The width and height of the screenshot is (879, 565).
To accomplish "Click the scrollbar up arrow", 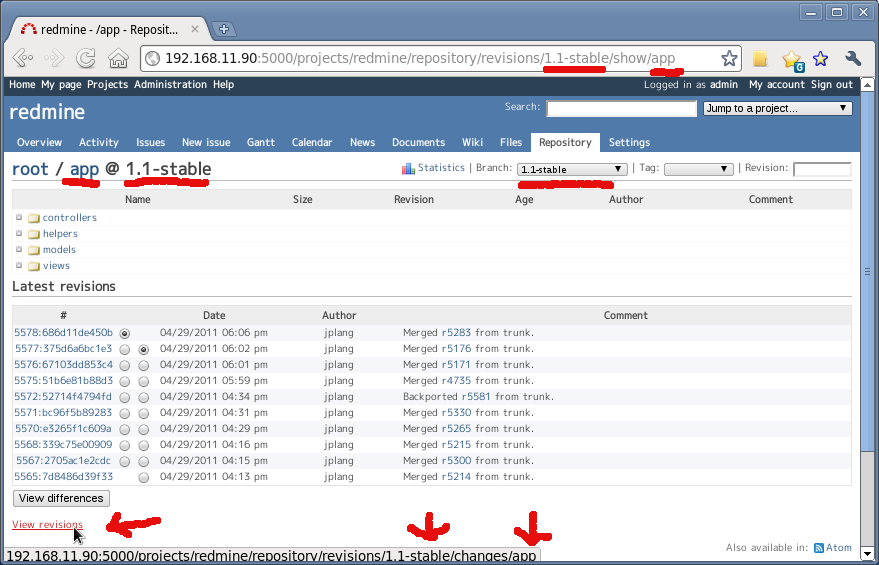I will [x=867, y=85].
